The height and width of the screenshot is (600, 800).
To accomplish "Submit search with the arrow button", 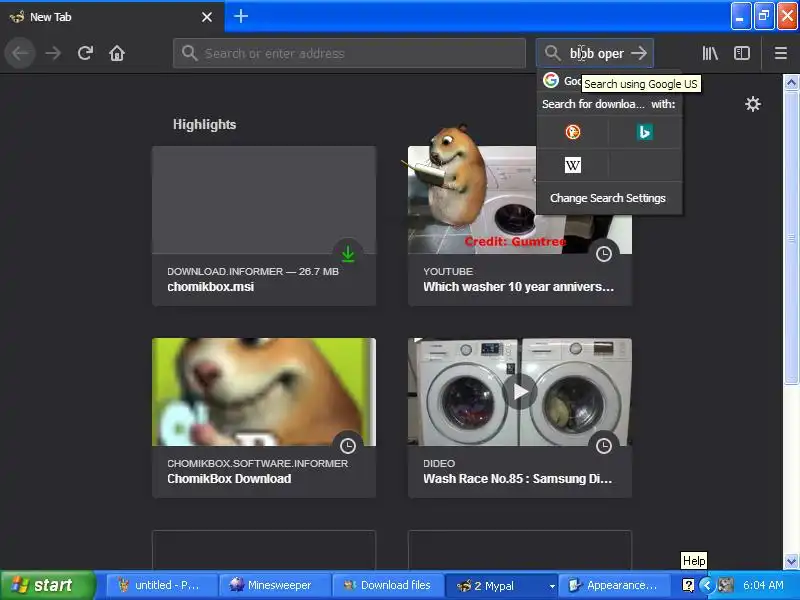I will (x=639, y=53).
